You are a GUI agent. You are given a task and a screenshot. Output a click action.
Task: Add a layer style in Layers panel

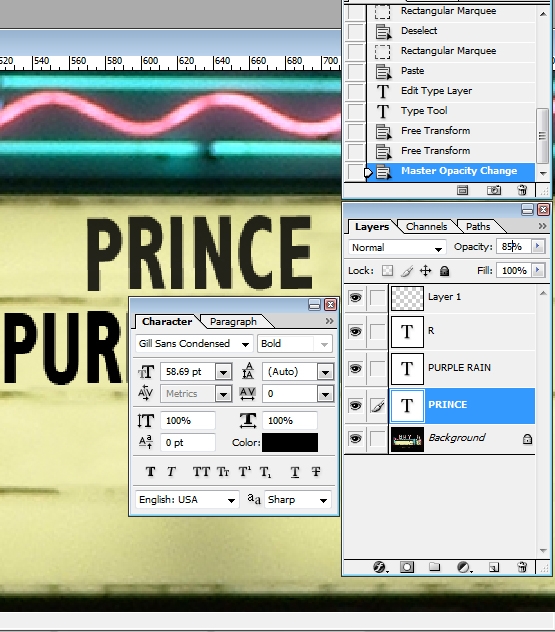[380, 568]
